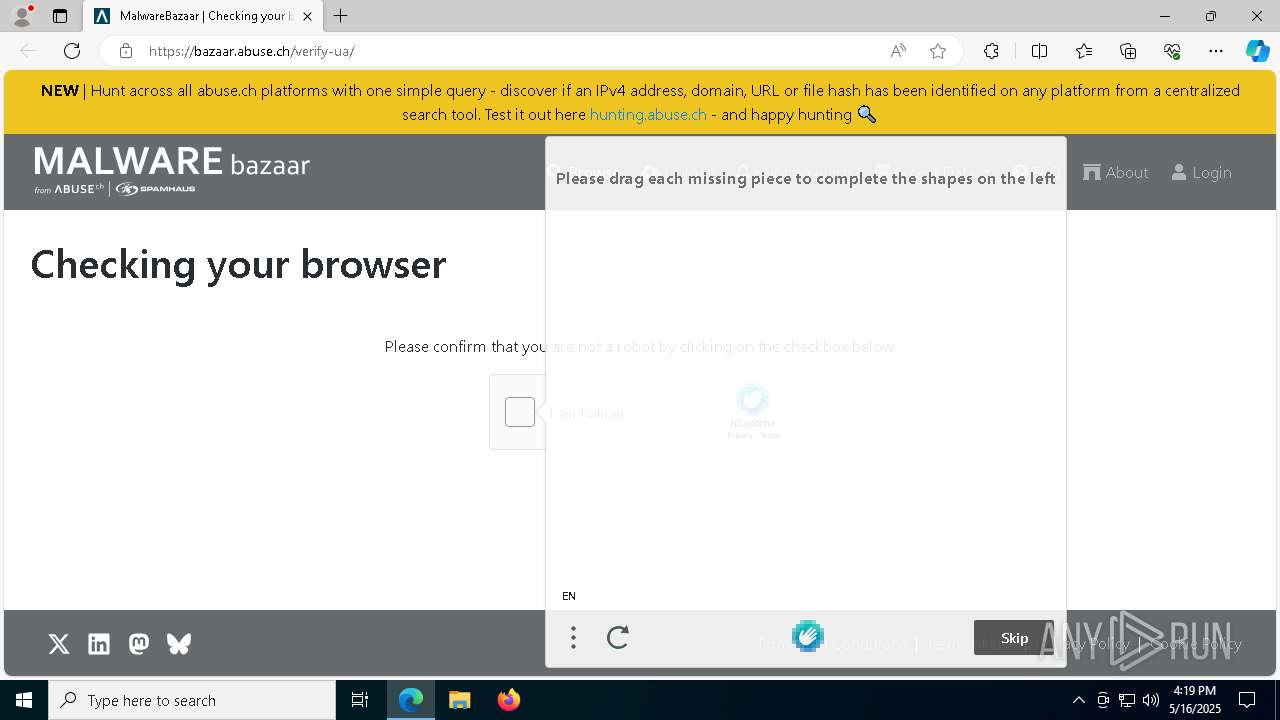Refresh the captcha challenge
Screen dimensions: 1280x720
pyautogui.click(x=618, y=638)
